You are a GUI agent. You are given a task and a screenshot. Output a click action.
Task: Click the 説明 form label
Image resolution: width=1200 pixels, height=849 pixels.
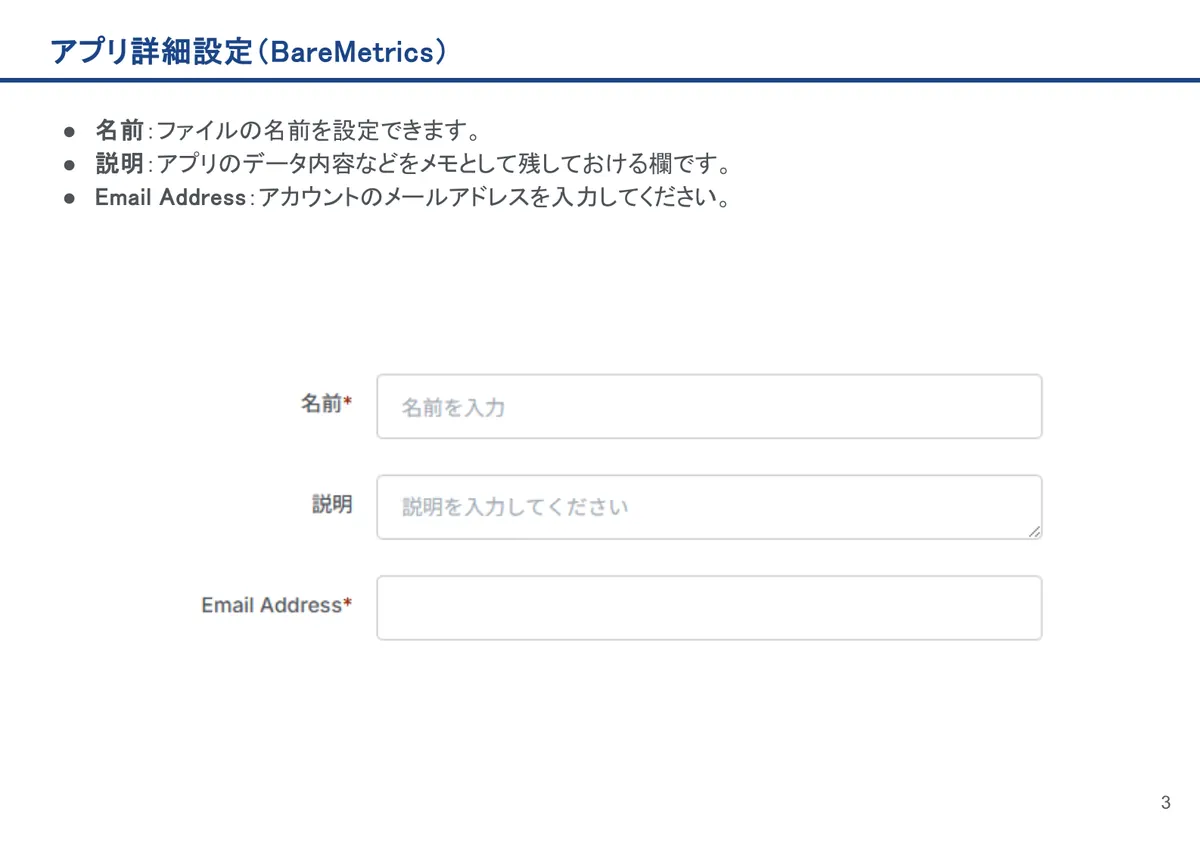pyautogui.click(x=332, y=505)
